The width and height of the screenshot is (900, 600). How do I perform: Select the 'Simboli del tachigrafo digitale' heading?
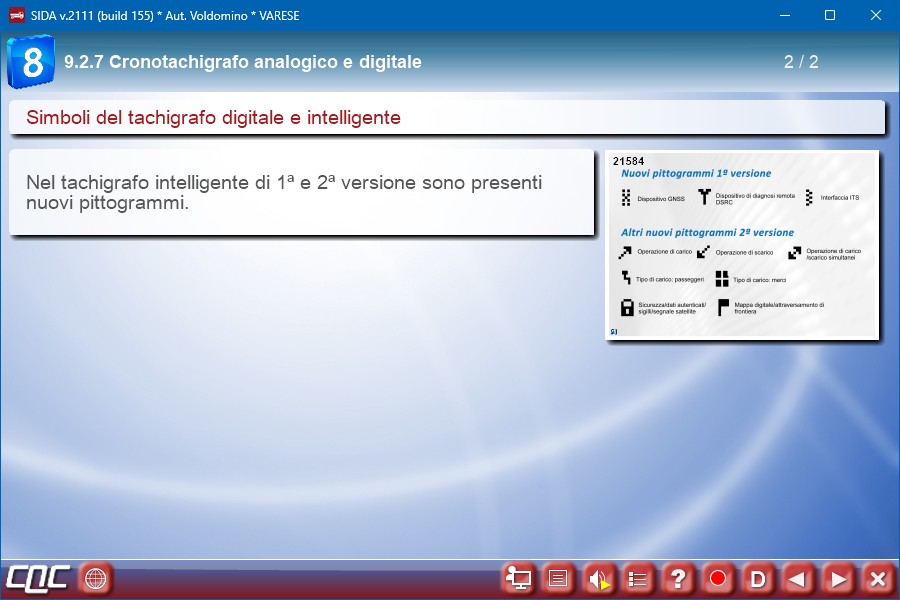click(x=213, y=118)
